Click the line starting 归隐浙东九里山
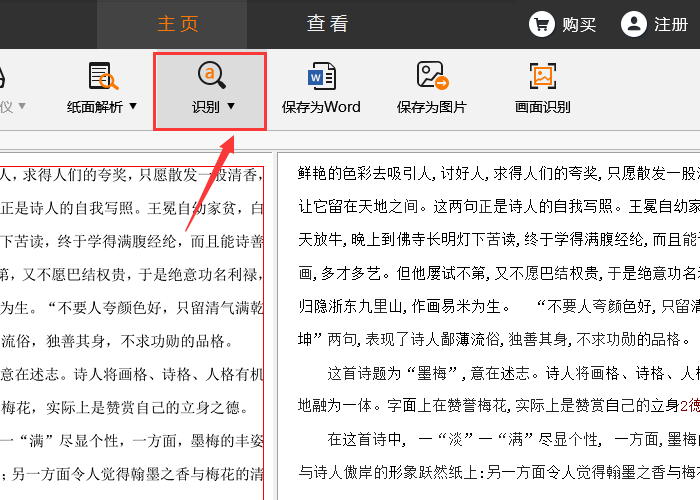The width and height of the screenshot is (700, 500). pos(499,306)
